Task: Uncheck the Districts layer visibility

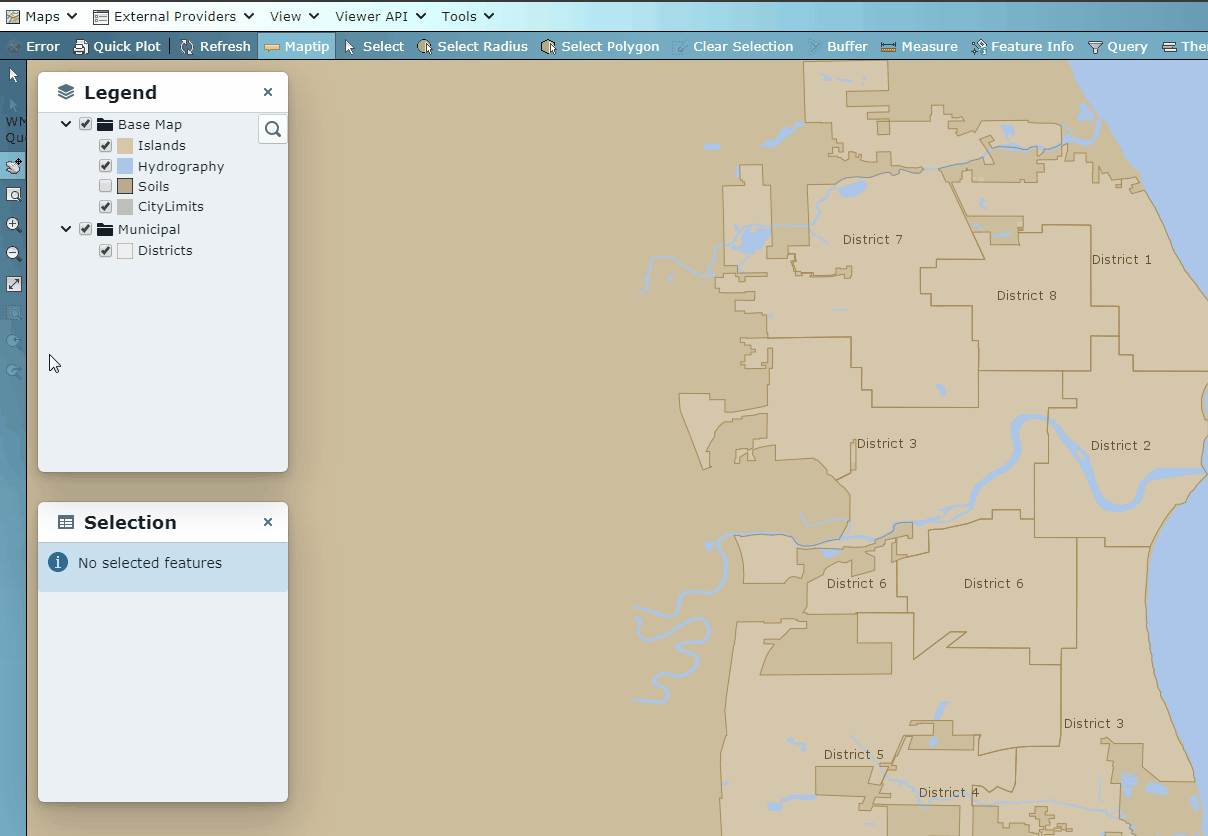Action: (105, 251)
